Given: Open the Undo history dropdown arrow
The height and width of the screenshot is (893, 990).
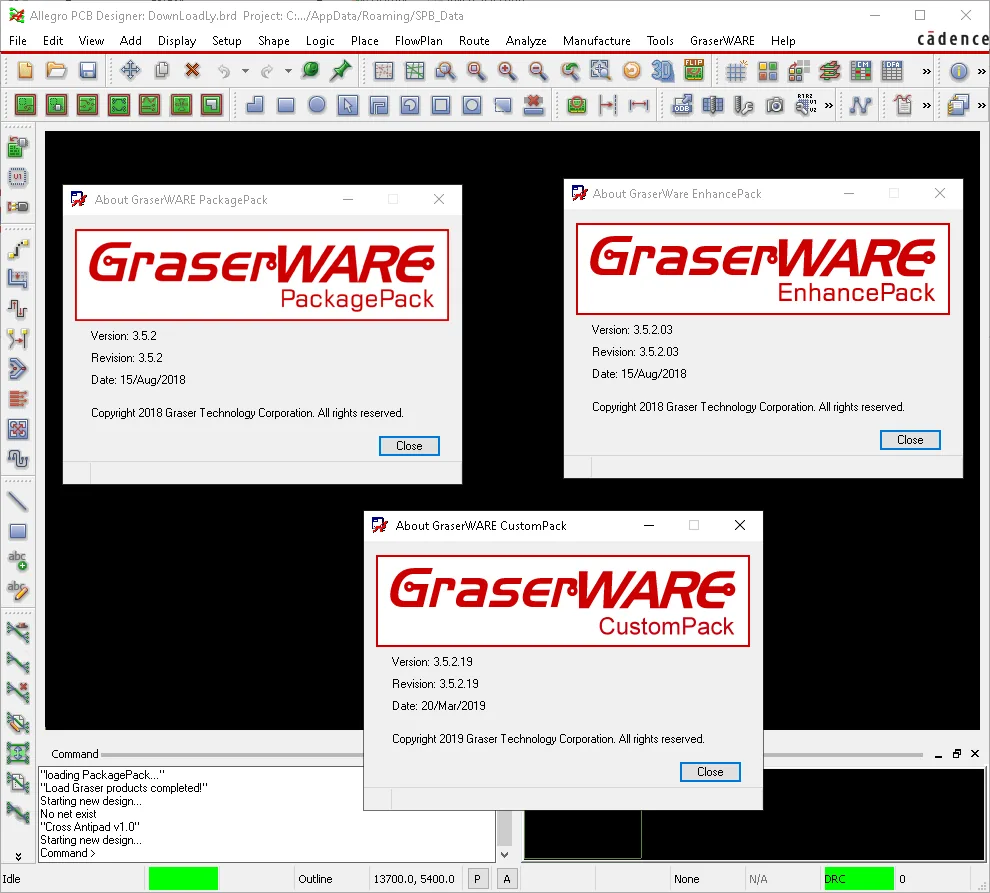Looking at the screenshot, I should (x=245, y=71).
